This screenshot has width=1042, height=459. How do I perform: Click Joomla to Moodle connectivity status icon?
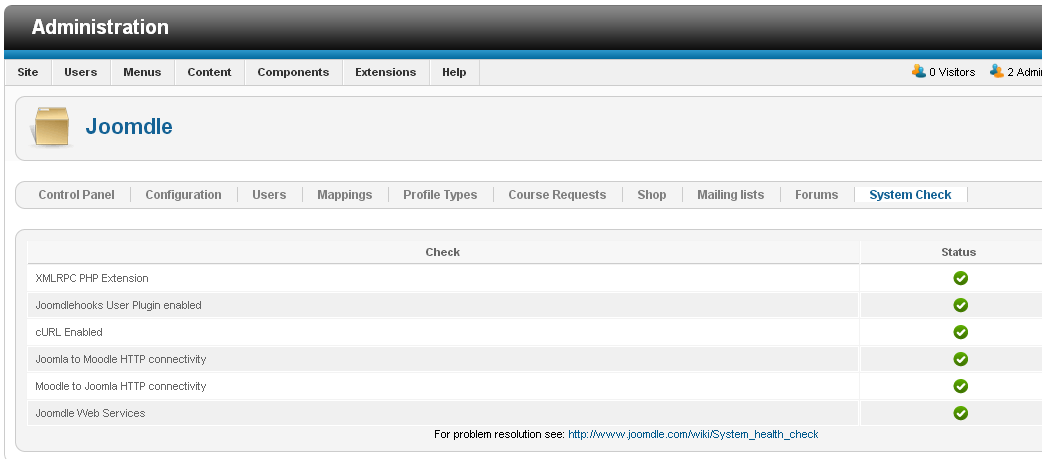[960, 359]
